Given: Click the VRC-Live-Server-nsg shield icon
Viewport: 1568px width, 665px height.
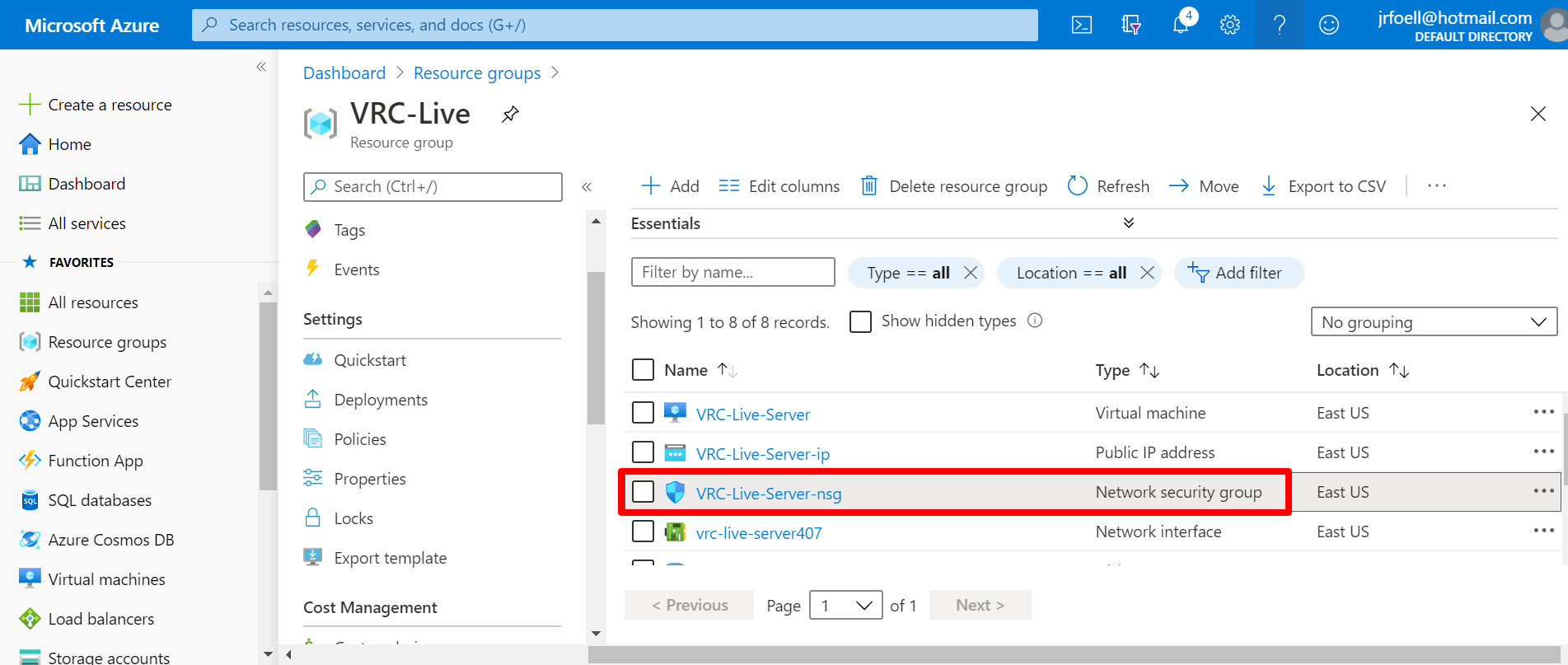Looking at the screenshot, I should point(675,492).
